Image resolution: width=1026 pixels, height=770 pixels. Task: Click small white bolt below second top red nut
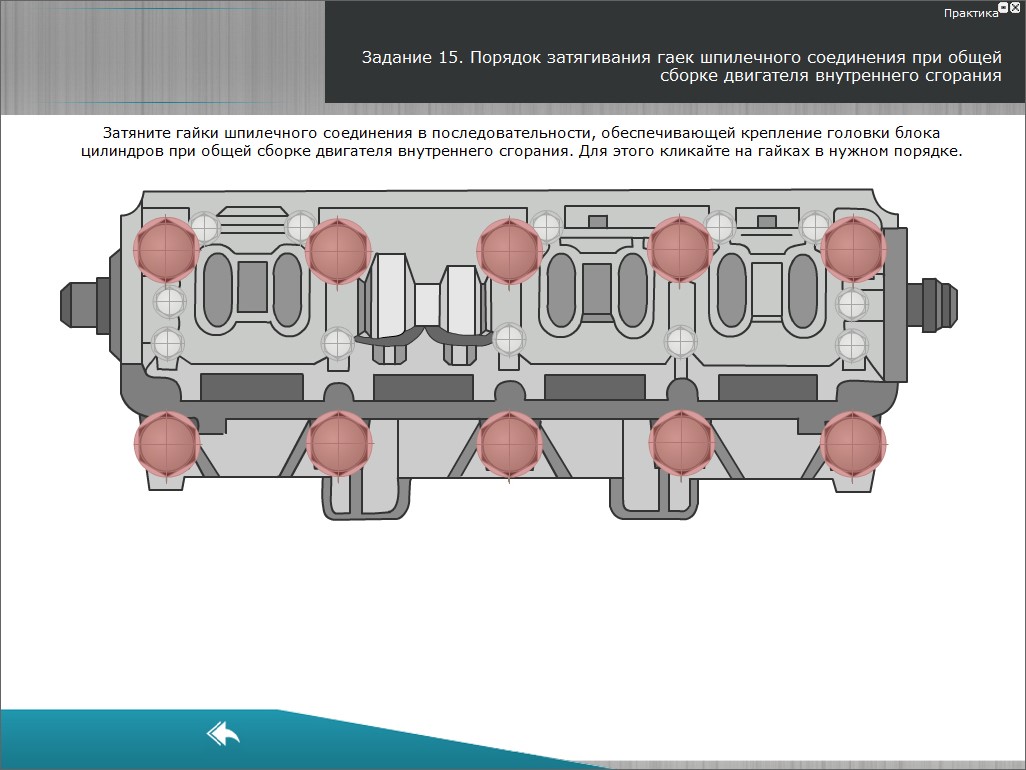(x=337, y=342)
